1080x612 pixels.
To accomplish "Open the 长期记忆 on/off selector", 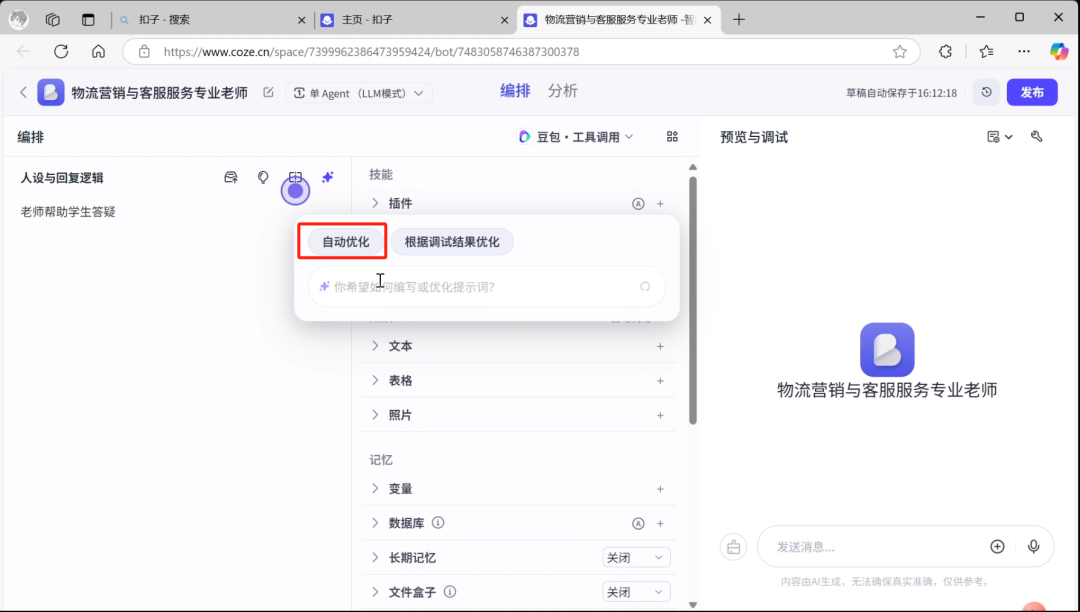I will 636,557.
